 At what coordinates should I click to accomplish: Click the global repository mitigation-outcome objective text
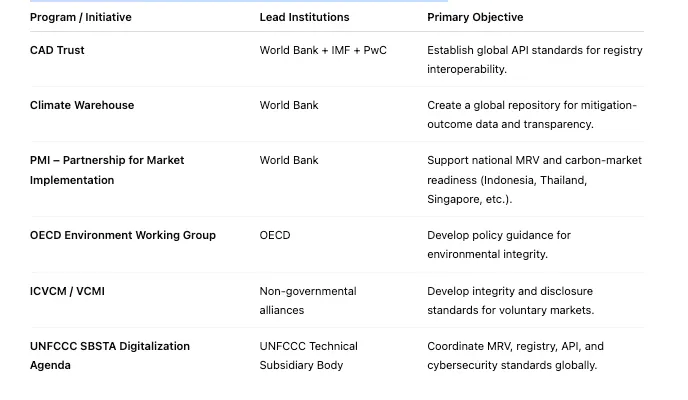click(x=531, y=114)
